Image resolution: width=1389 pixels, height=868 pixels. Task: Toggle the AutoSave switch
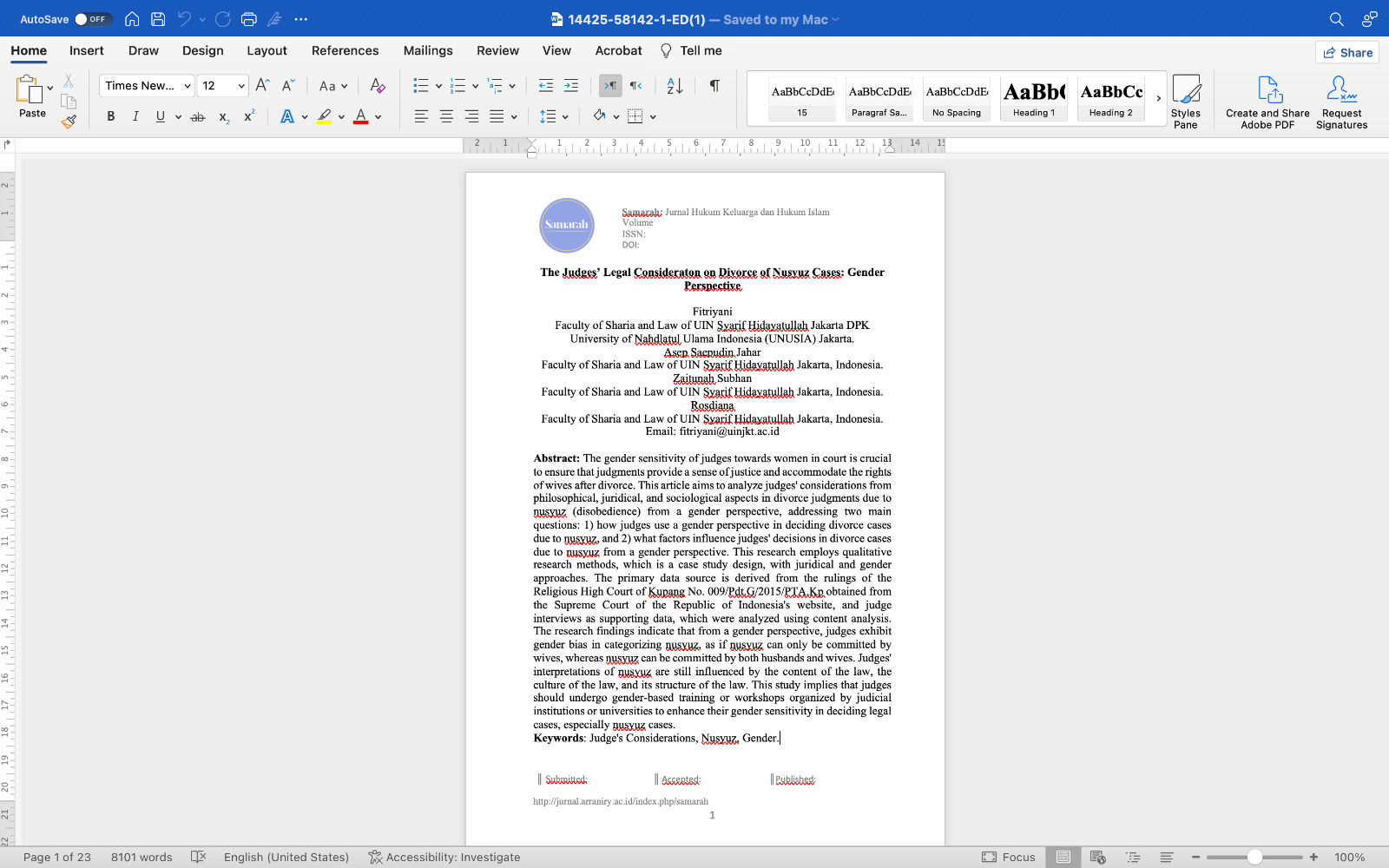pyautogui.click(x=92, y=19)
